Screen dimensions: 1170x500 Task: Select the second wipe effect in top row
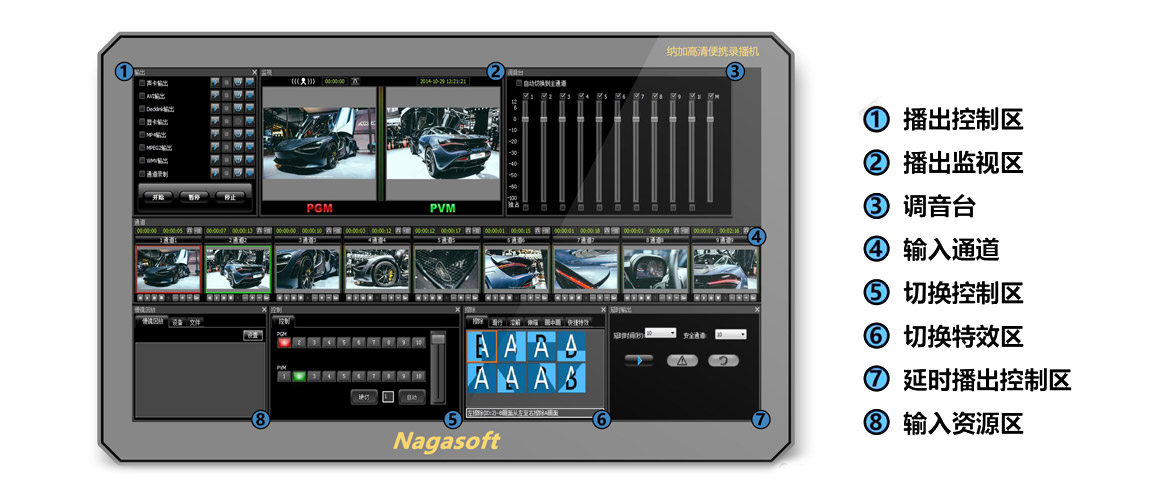point(511,346)
